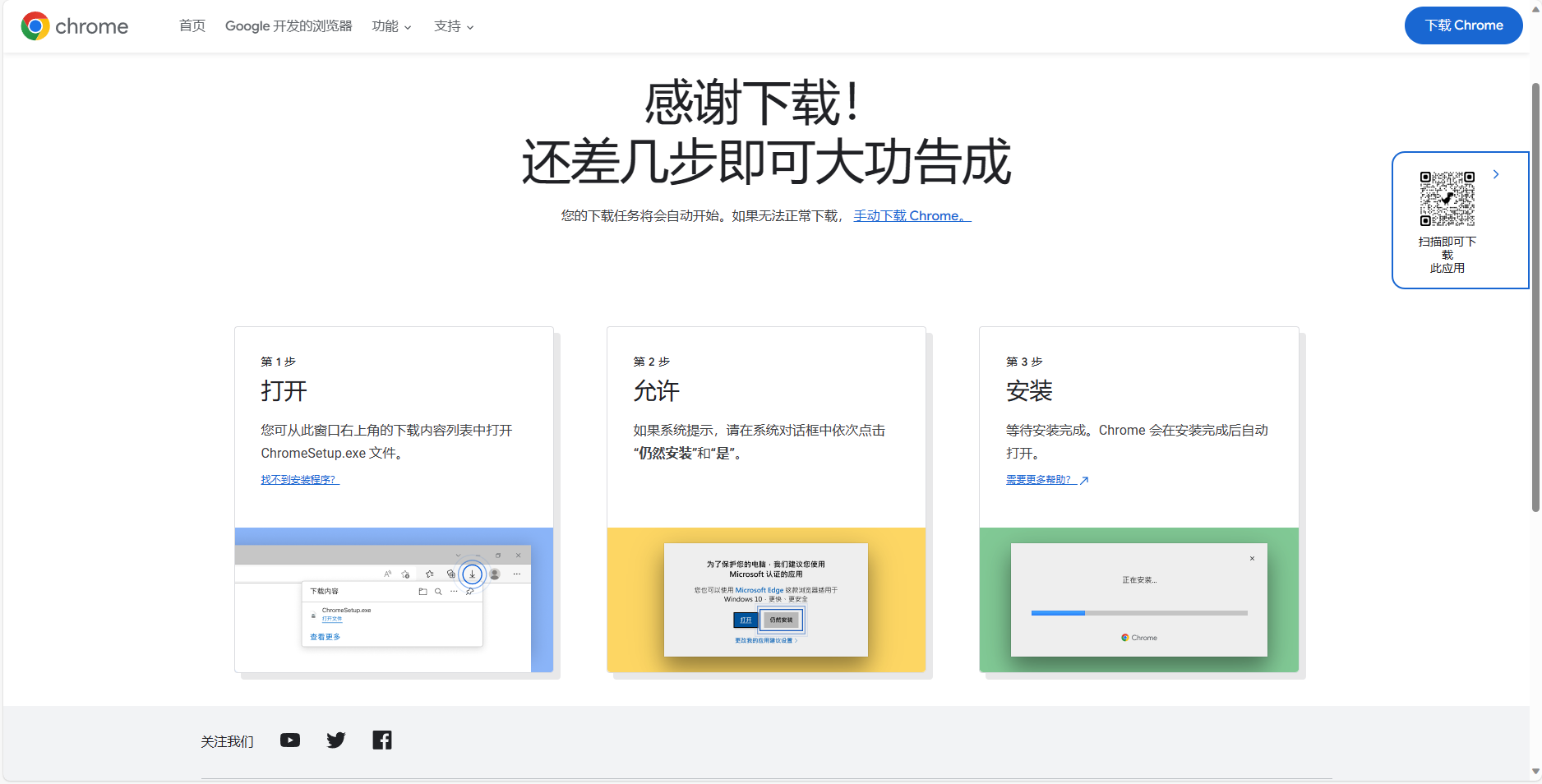Click the 关注我们 label
Viewport: 1542px width, 784px height.
point(227,742)
